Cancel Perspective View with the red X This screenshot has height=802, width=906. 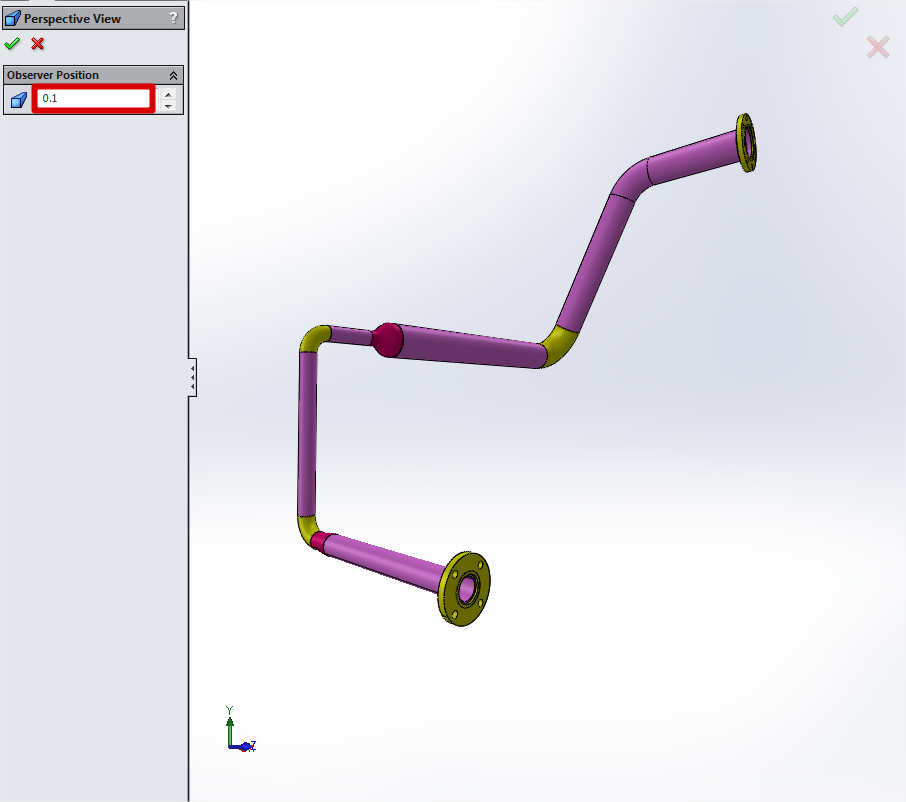pyautogui.click(x=38, y=44)
